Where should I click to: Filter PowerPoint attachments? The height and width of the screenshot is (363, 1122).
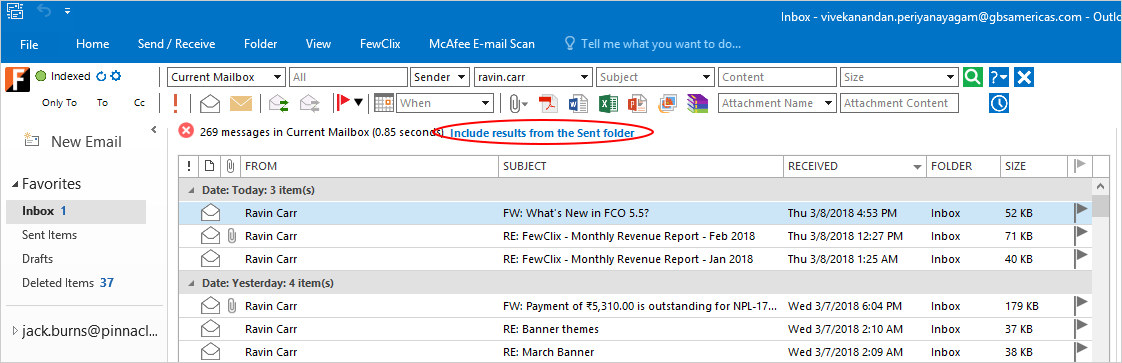pyautogui.click(x=638, y=103)
